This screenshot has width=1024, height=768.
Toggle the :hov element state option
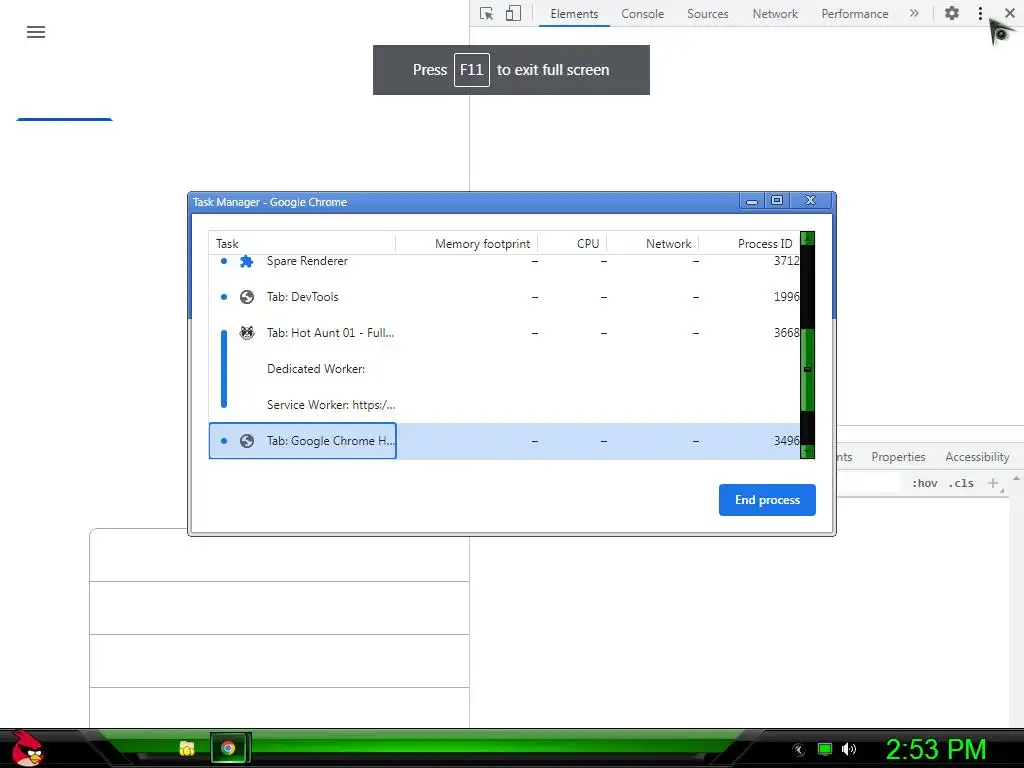pos(925,483)
